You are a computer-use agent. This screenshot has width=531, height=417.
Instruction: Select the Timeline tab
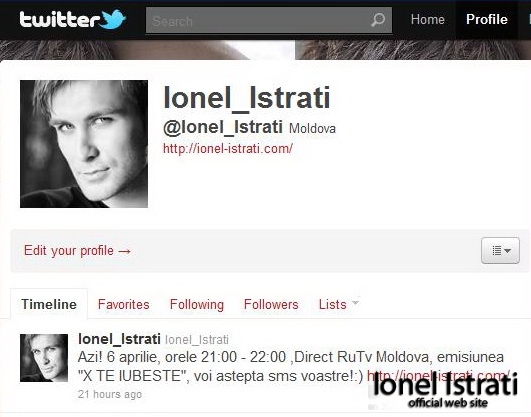(49, 304)
